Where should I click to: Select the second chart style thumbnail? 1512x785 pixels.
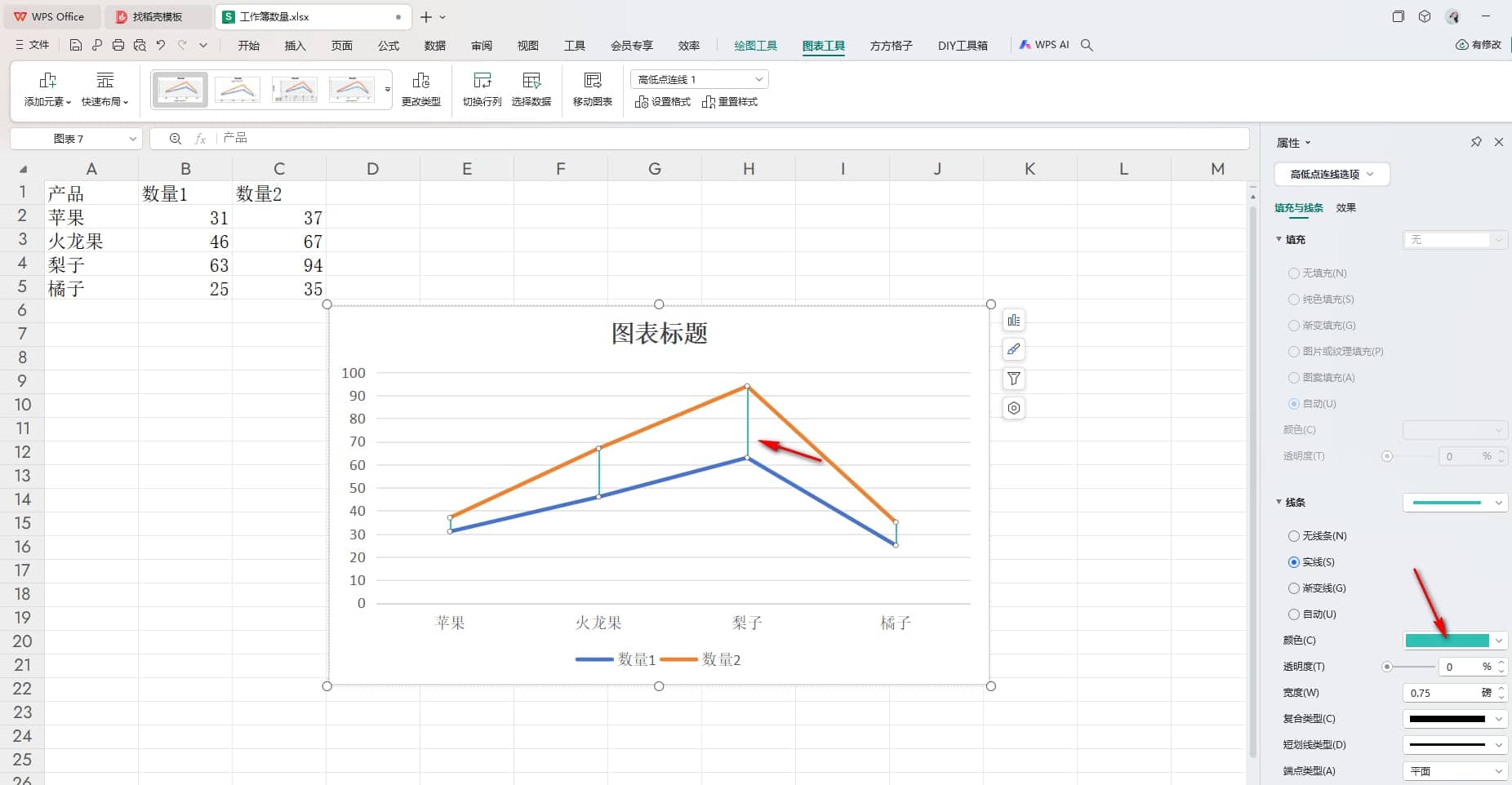point(238,89)
